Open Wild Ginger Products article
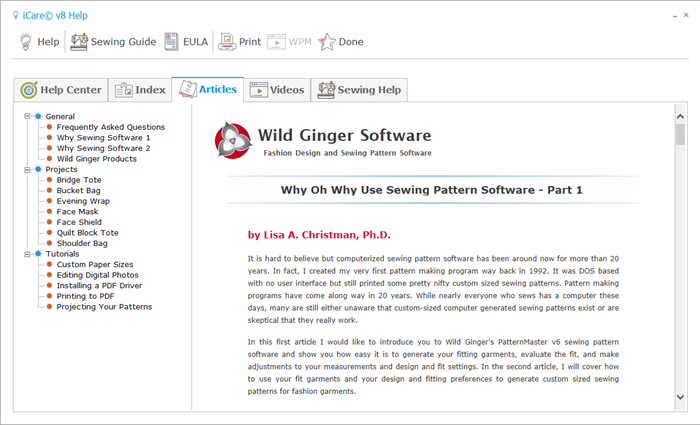This screenshot has width=700, height=425. (x=96, y=158)
